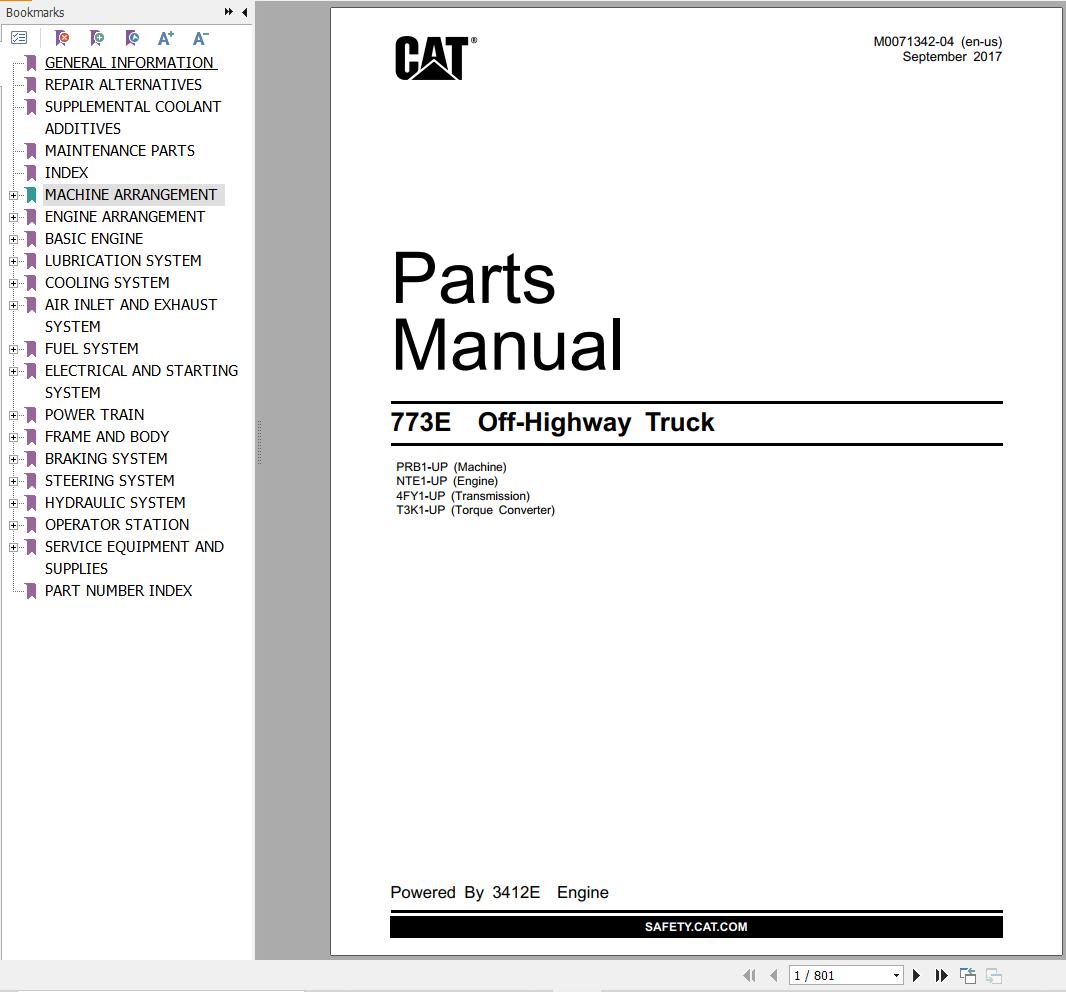Increase bookmark text size with A+
The height and width of the screenshot is (992, 1066).
[x=166, y=38]
